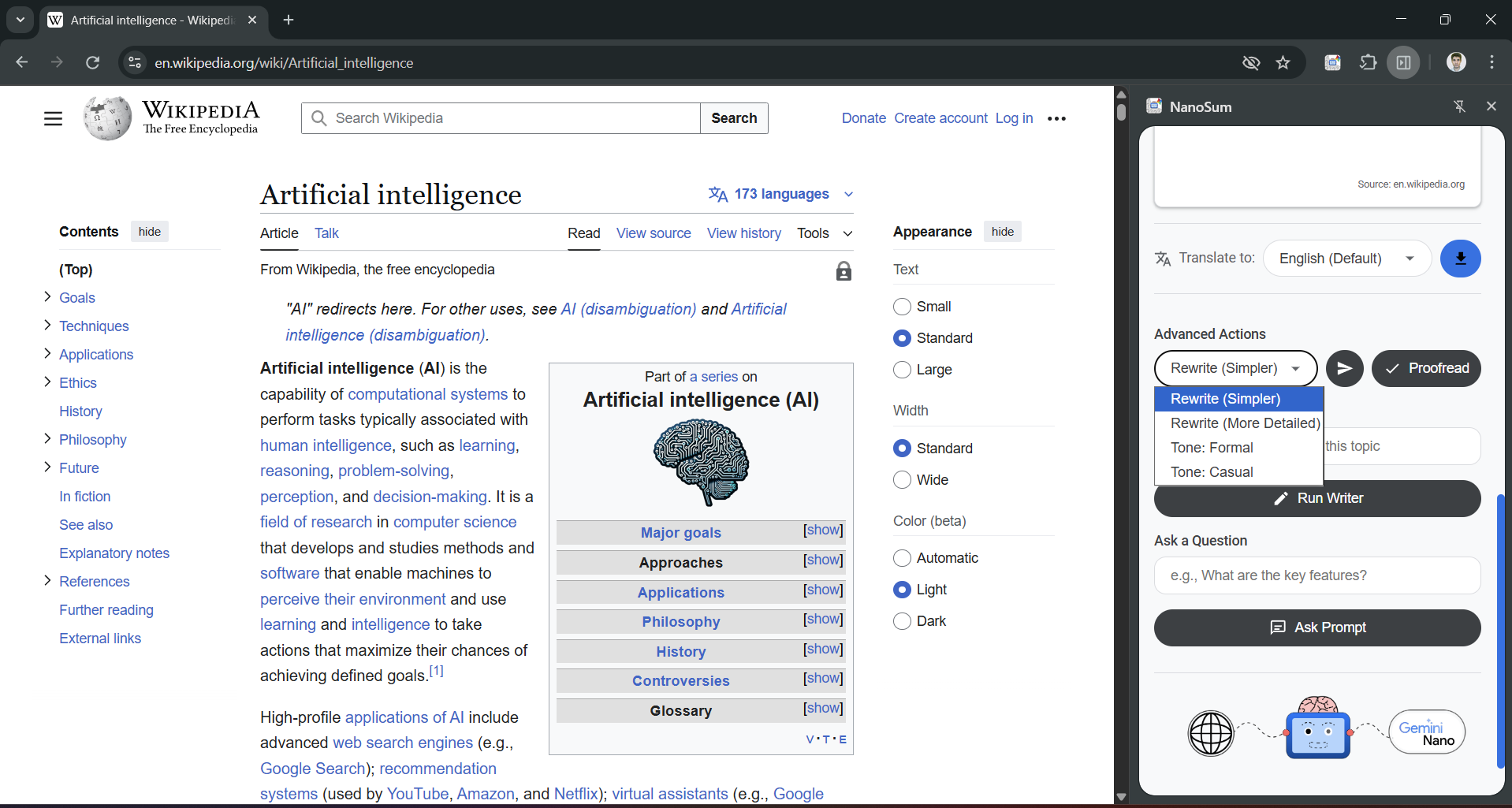Click the Ask Prompt button
Screen dimensions: 1512x808
coord(1317,627)
